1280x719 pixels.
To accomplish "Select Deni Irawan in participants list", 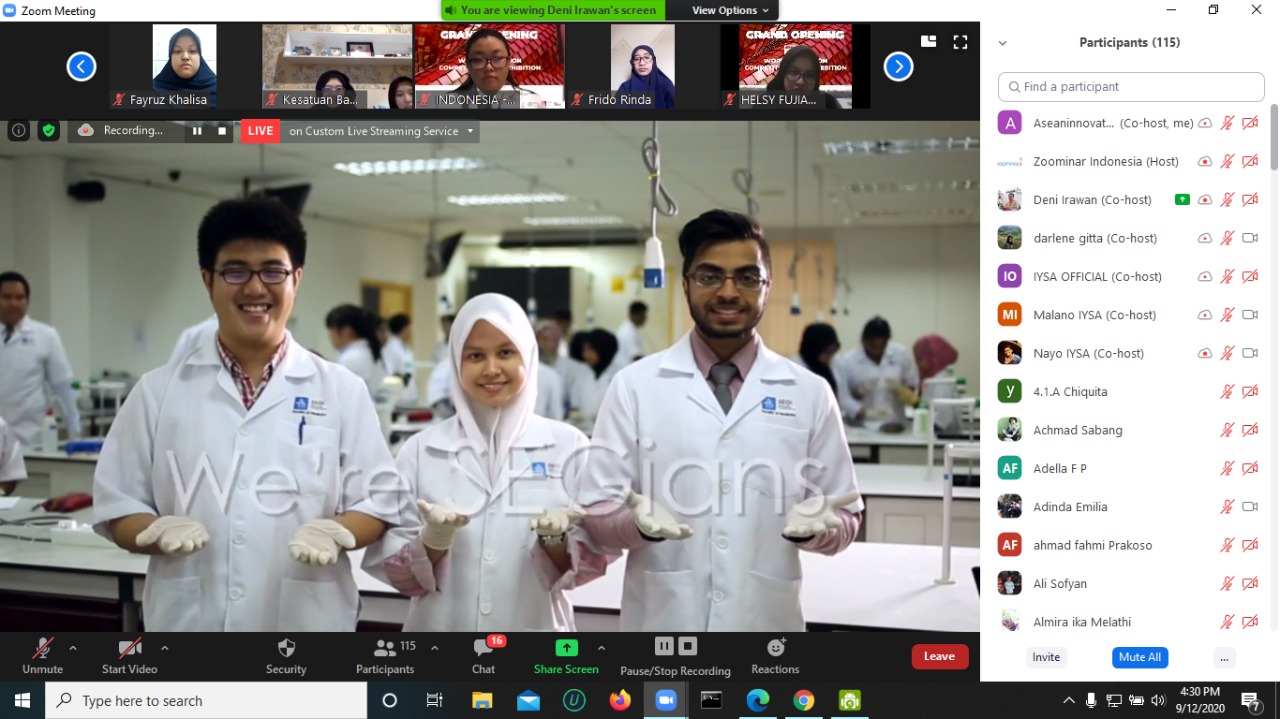I will click(x=1092, y=200).
